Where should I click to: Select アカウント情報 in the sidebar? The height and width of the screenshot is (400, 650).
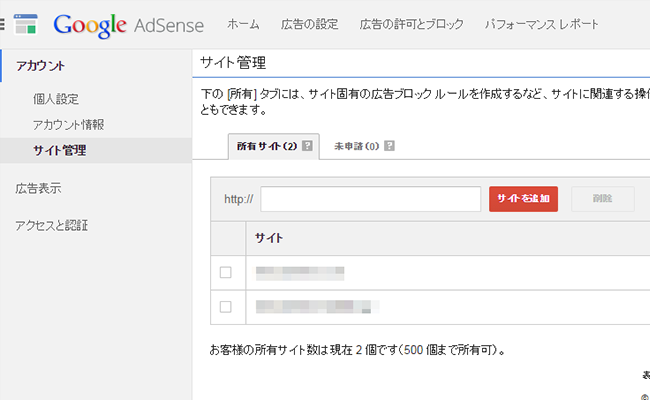coord(68,125)
